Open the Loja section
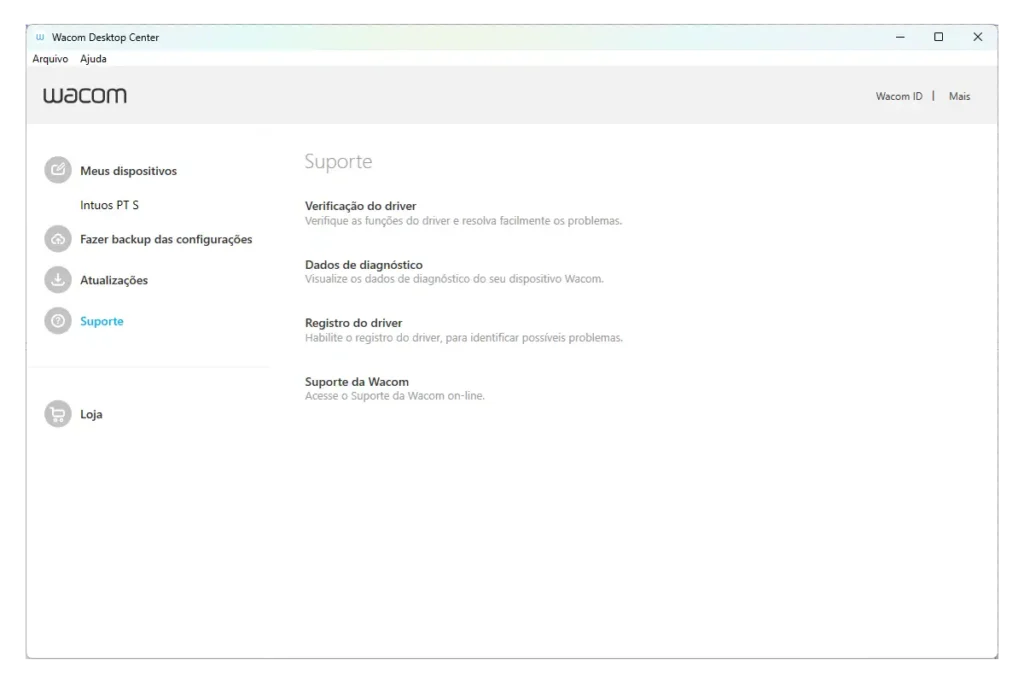The image size is (1024, 683). coord(91,414)
